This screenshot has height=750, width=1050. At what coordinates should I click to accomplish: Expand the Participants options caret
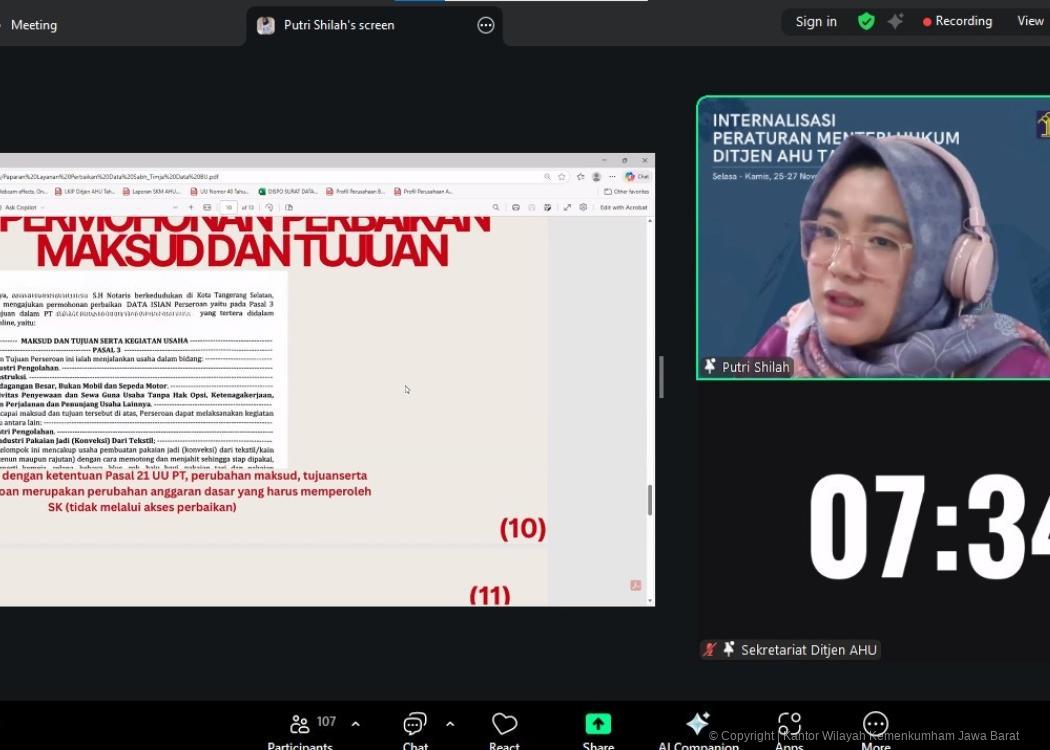tap(355, 724)
